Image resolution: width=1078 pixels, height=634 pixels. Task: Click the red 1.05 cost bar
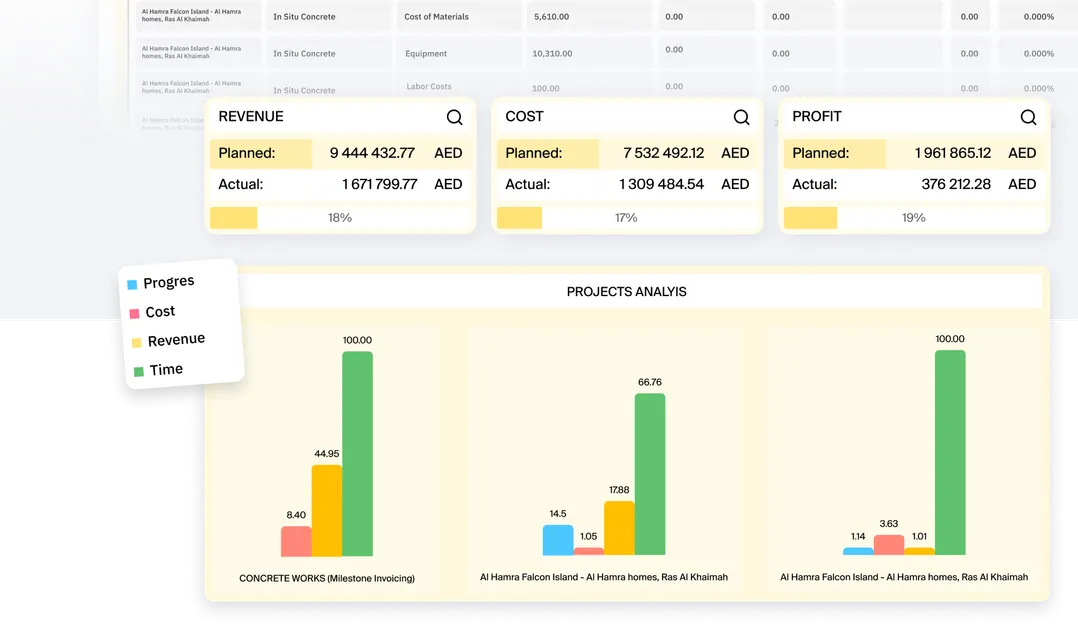pos(588,551)
